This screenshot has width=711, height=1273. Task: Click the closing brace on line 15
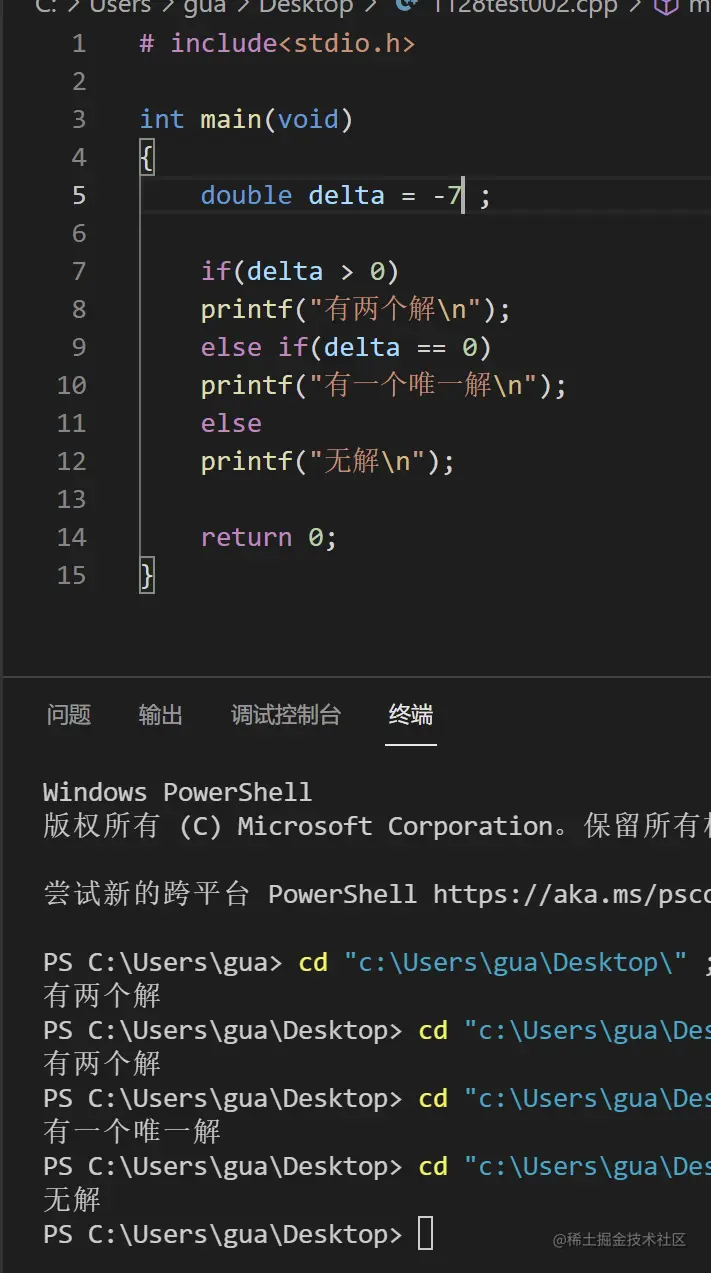click(x=147, y=575)
